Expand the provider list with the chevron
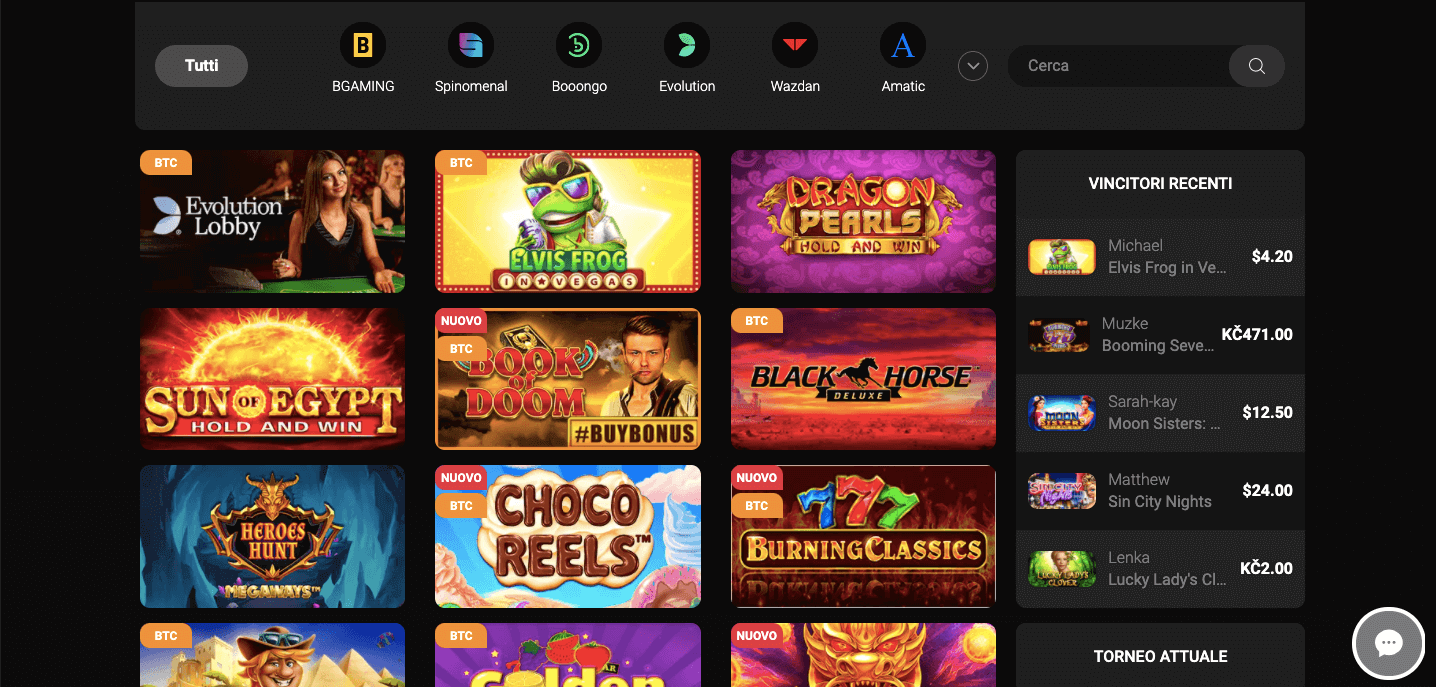1436x687 pixels. (x=972, y=65)
